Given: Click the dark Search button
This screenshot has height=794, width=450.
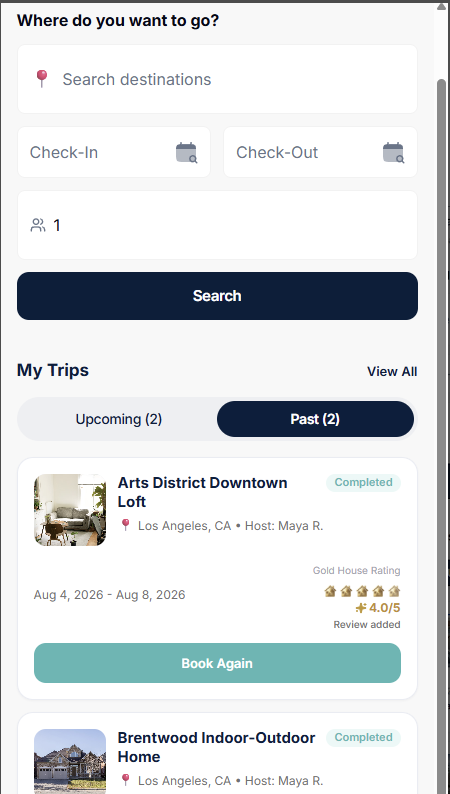Looking at the screenshot, I should [x=217, y=296].
